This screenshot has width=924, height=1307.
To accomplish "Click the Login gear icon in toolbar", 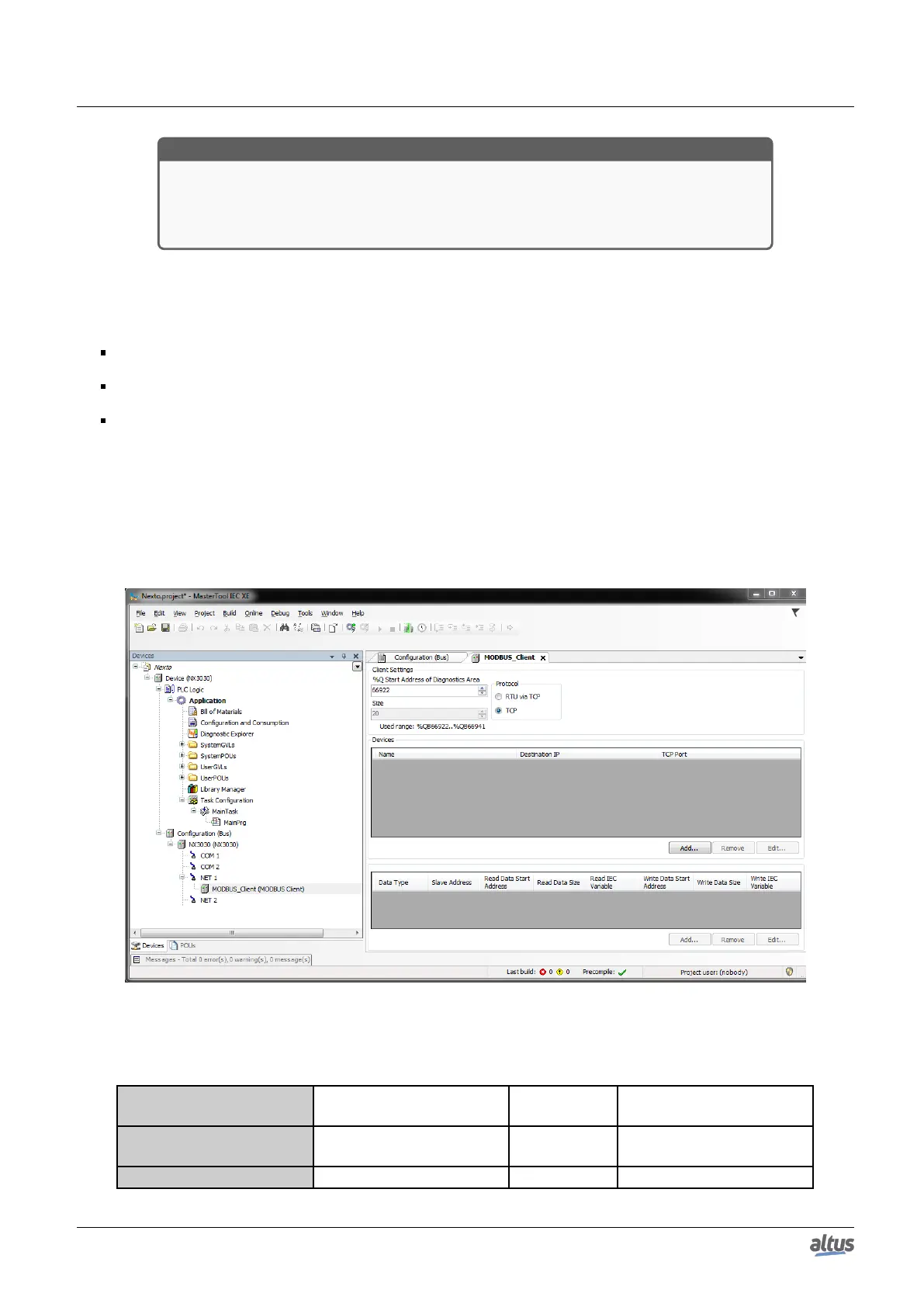I will 351,628.
